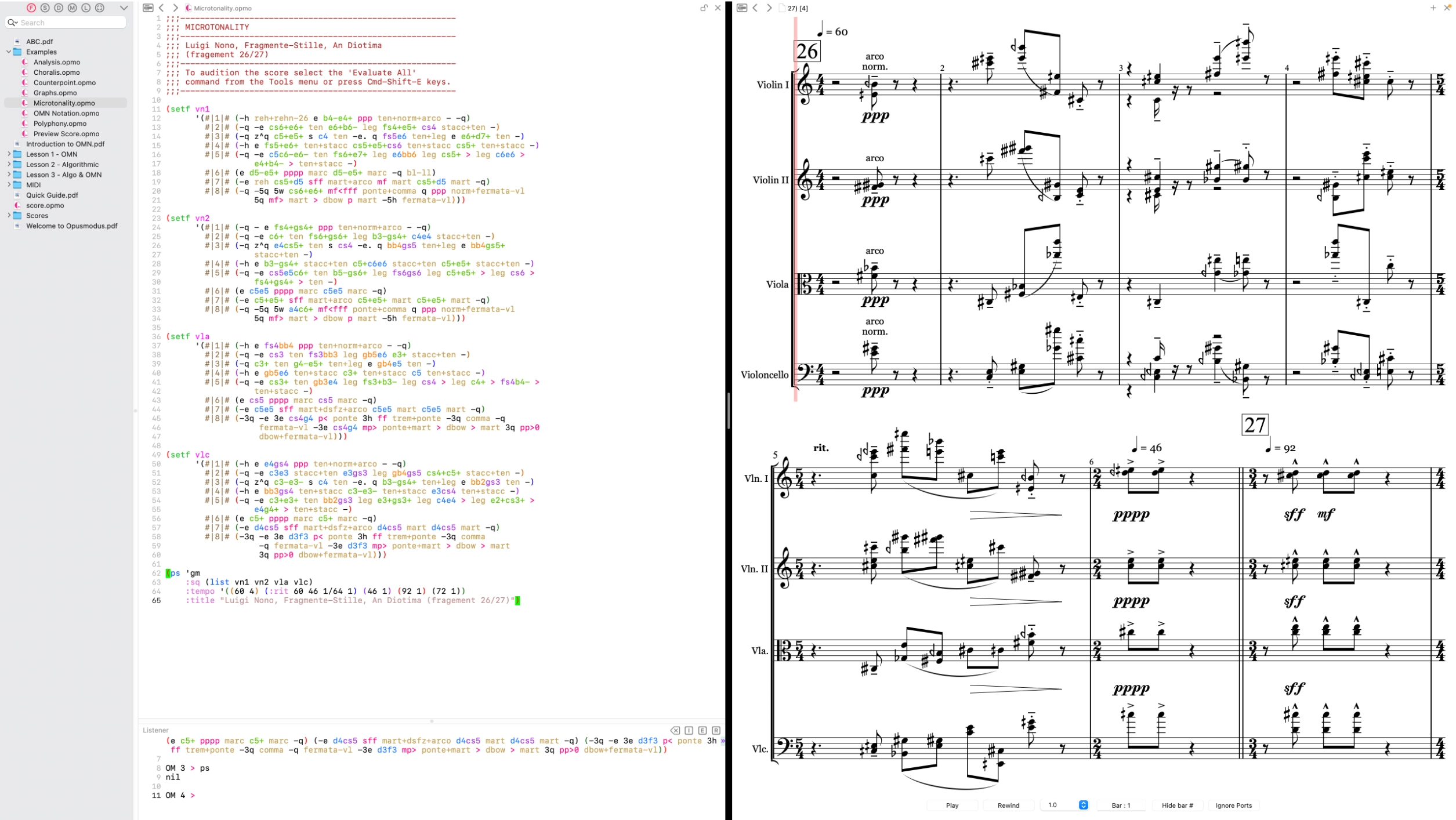Click the fullscreen frame icon in navigator header
This screenshot has width=1456, height=820.
tap(100, 8)
